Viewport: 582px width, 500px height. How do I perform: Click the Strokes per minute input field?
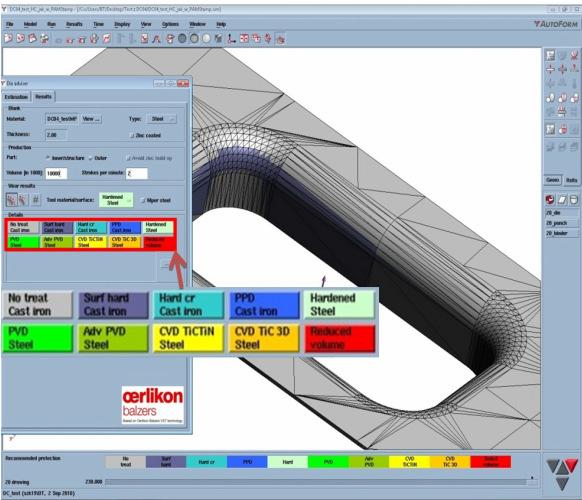137,173
